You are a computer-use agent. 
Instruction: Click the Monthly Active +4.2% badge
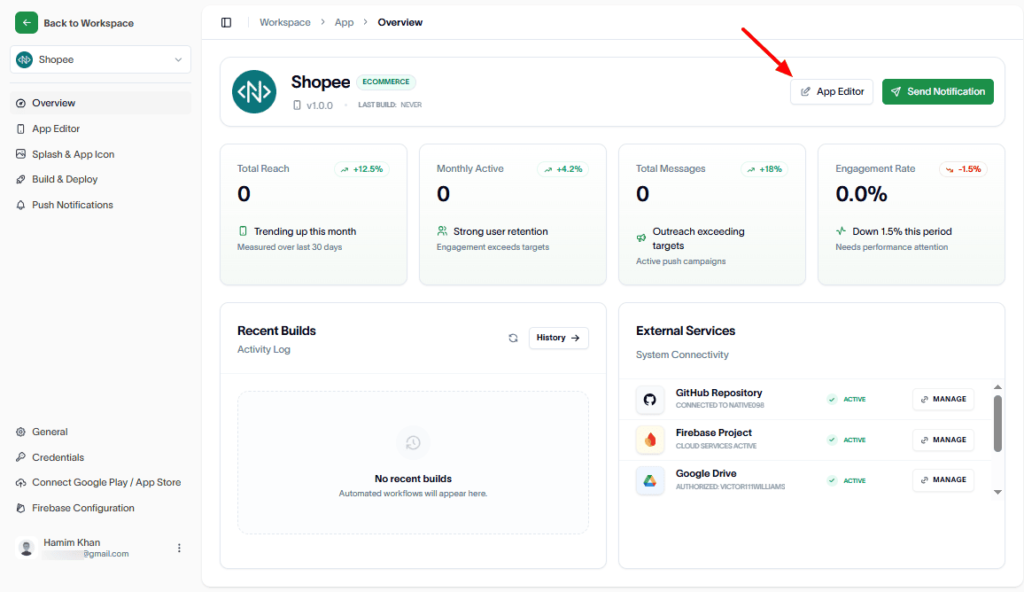coord(563,169)
